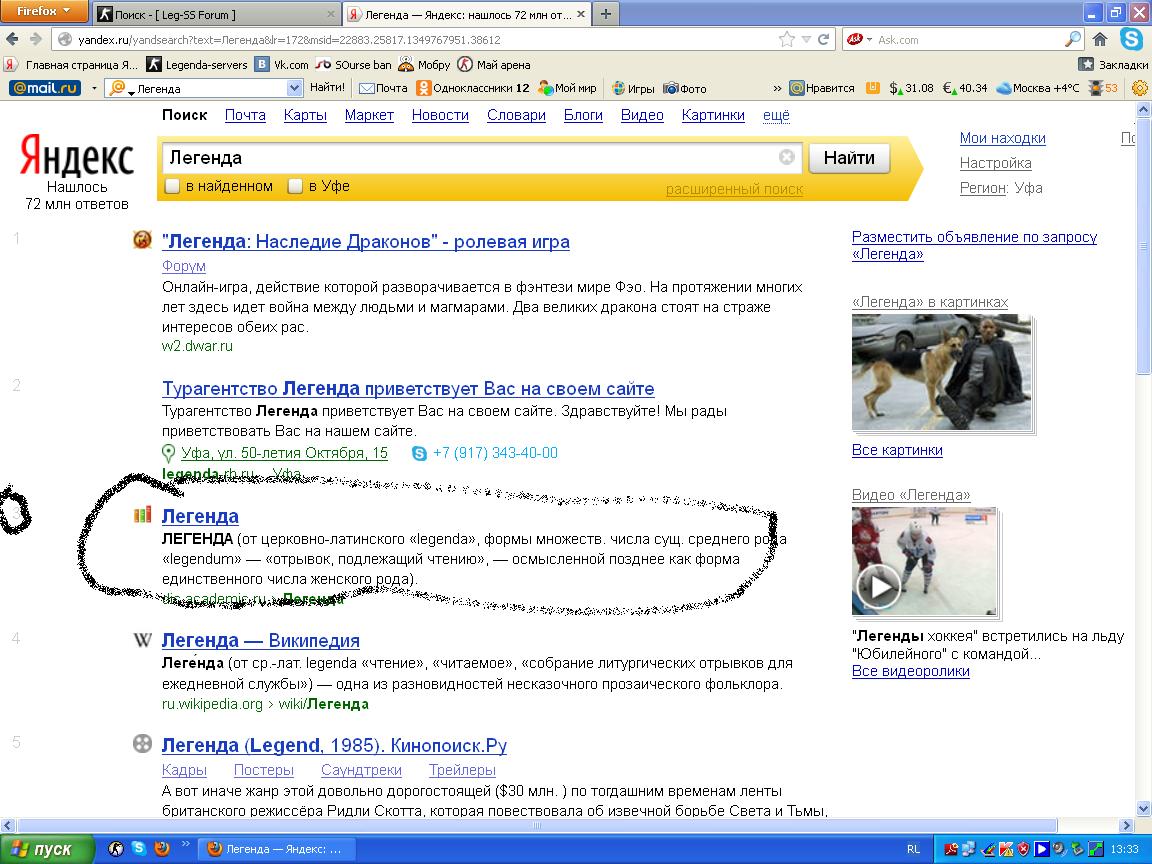Image resolution: width=1152 pixels, height=864 pixels.
Task: Tick the 'в найденном' checkbox
Action: pyautogui.click(x=172, y=187)
